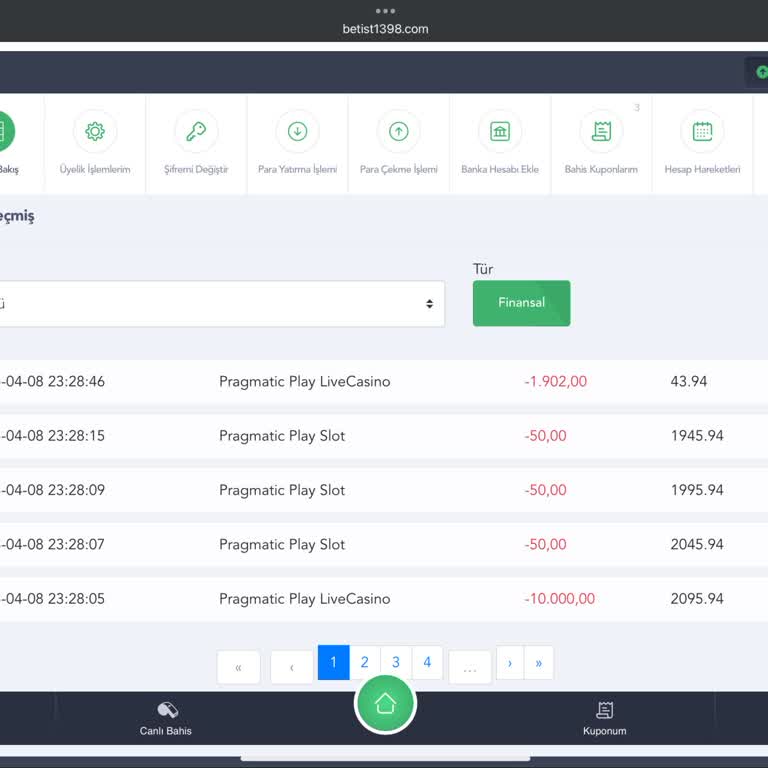Jump to first page with « button
The image size is (768, 768).
[x=239, y=667]
